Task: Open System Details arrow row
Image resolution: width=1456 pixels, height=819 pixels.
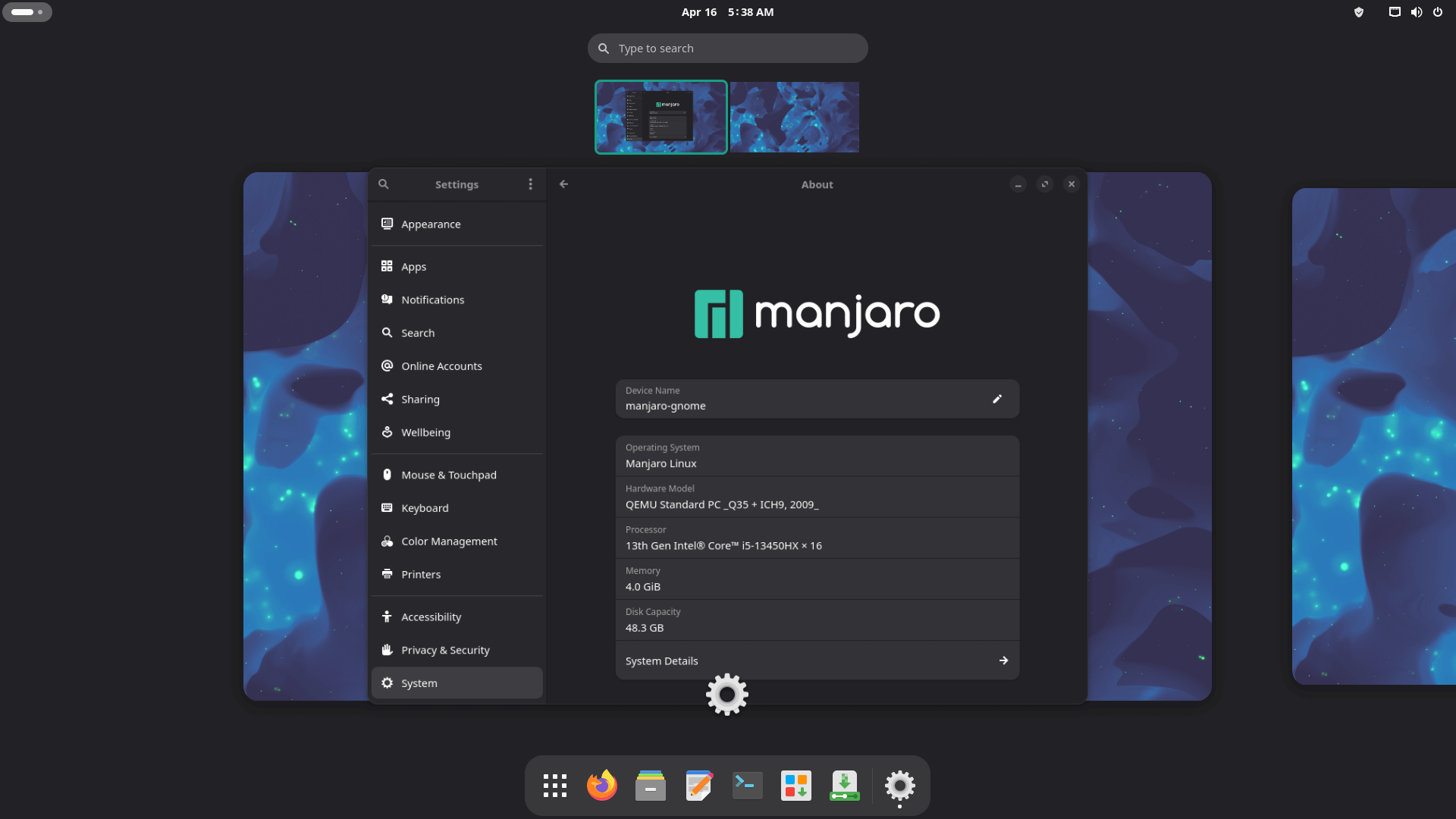Action: coord(817,661)
